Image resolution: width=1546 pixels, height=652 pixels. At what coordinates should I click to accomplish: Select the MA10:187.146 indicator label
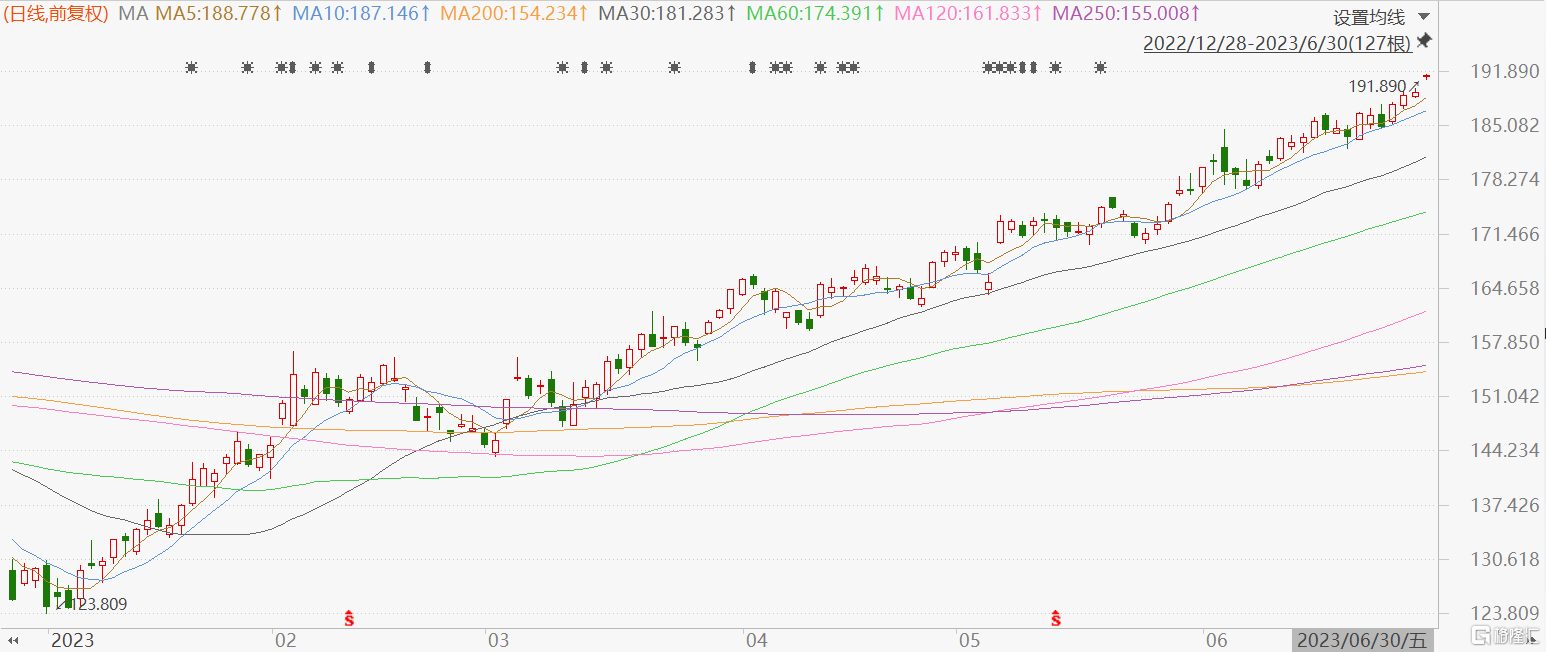(x=362, y=14)
